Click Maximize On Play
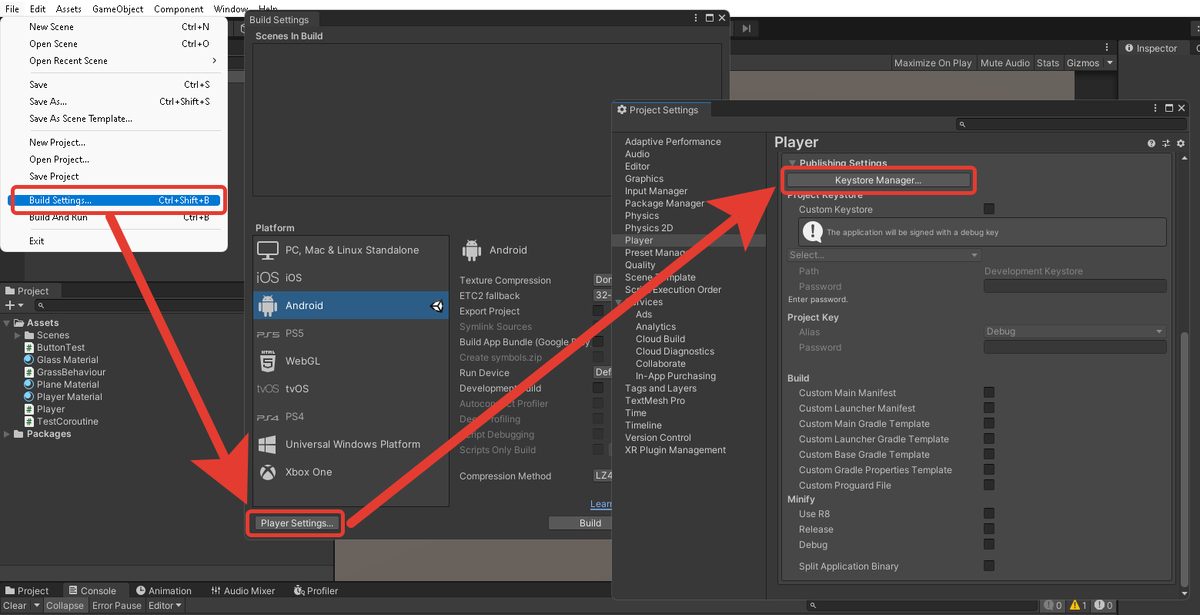This screenshot has height=615, width=1200. pyautogui.click(x=933, y=63)
